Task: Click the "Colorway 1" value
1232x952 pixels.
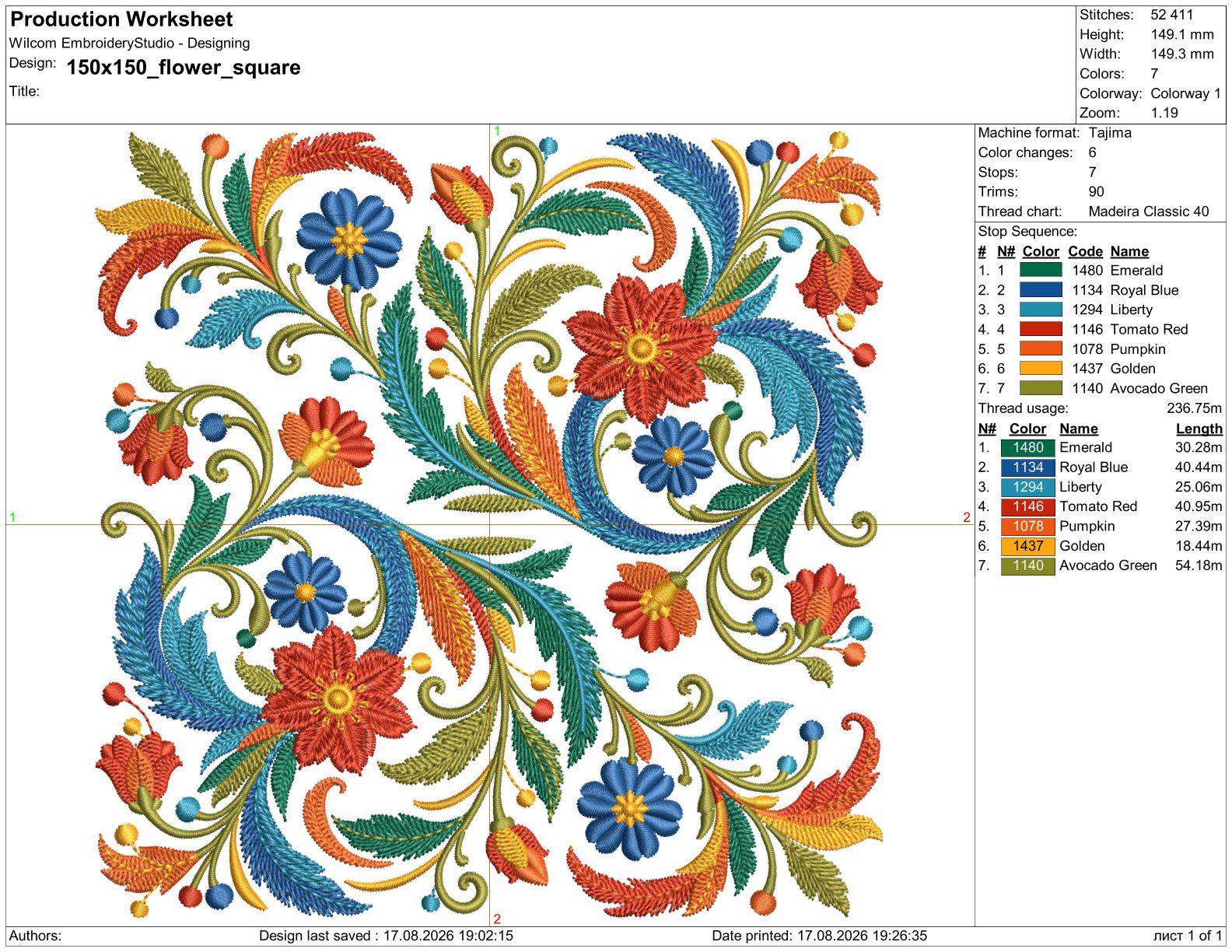Action: point(1186,93)
